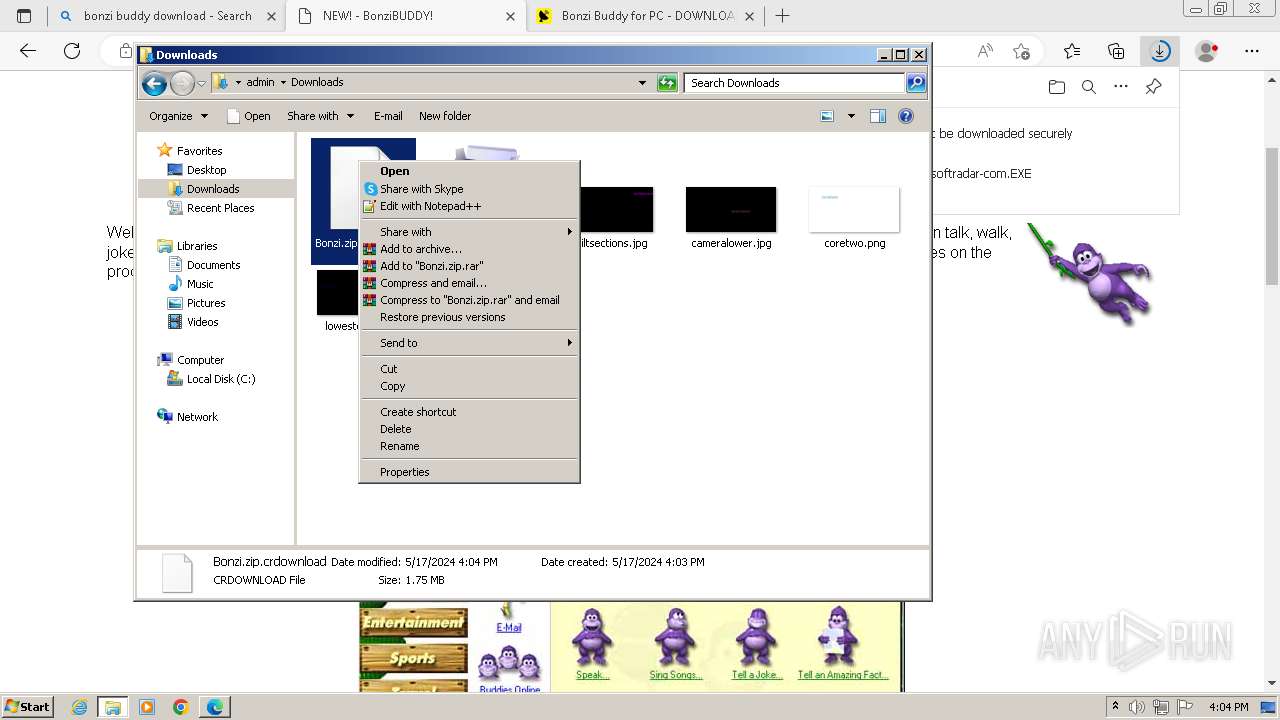The image size is (1280, 720).
Task: Click Read aloud icon in address bar
Action: (x=985, y=51)
